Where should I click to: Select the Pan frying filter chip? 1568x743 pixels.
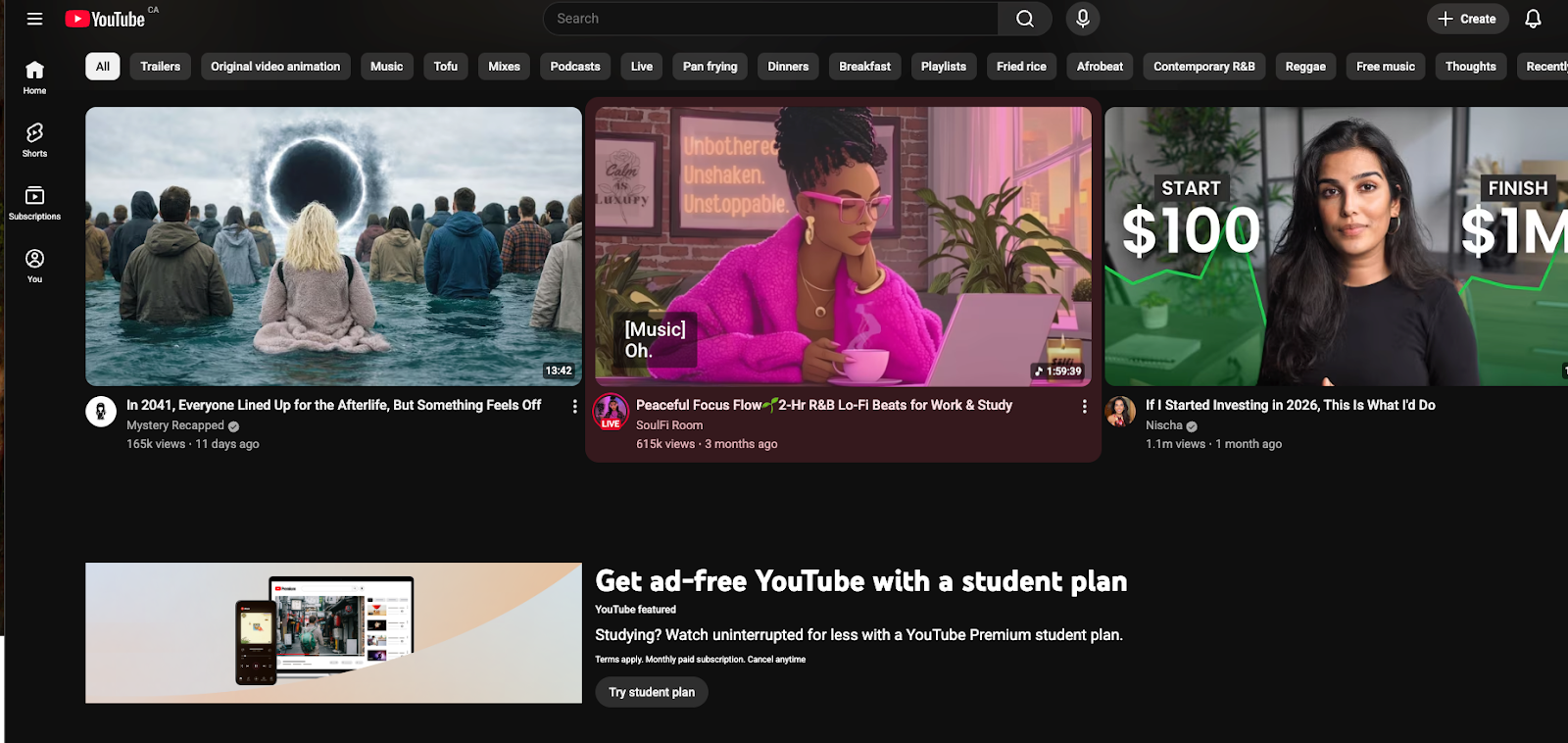pos(710,67)
